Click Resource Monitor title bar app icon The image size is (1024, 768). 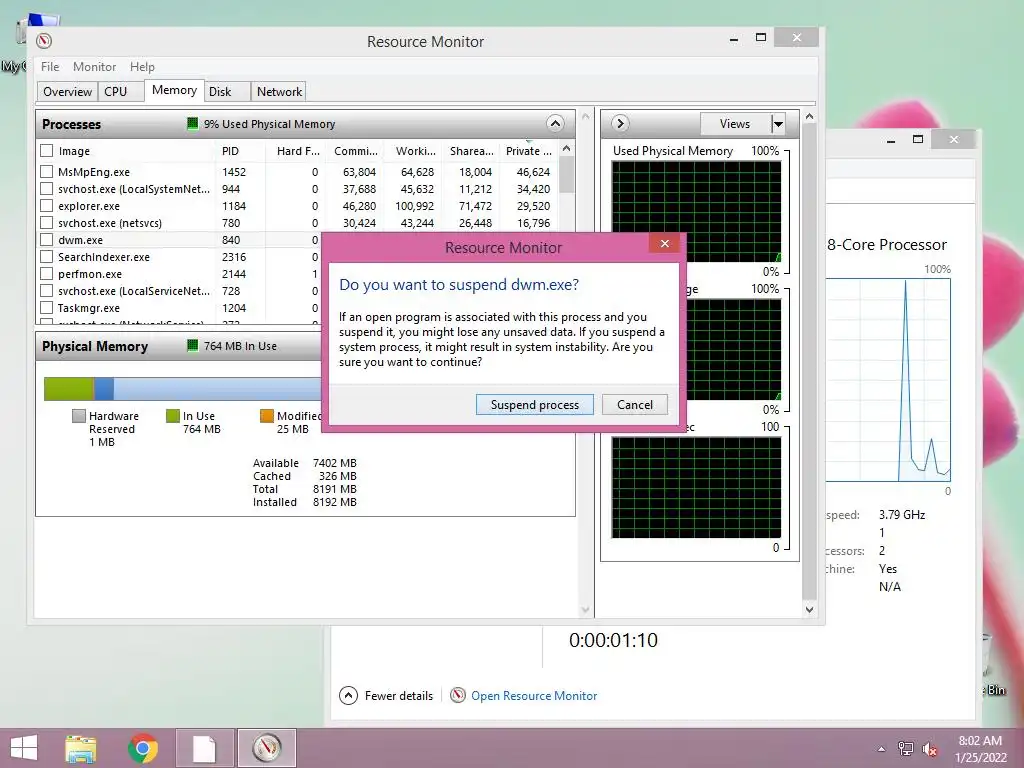click(x=44, y=41)
